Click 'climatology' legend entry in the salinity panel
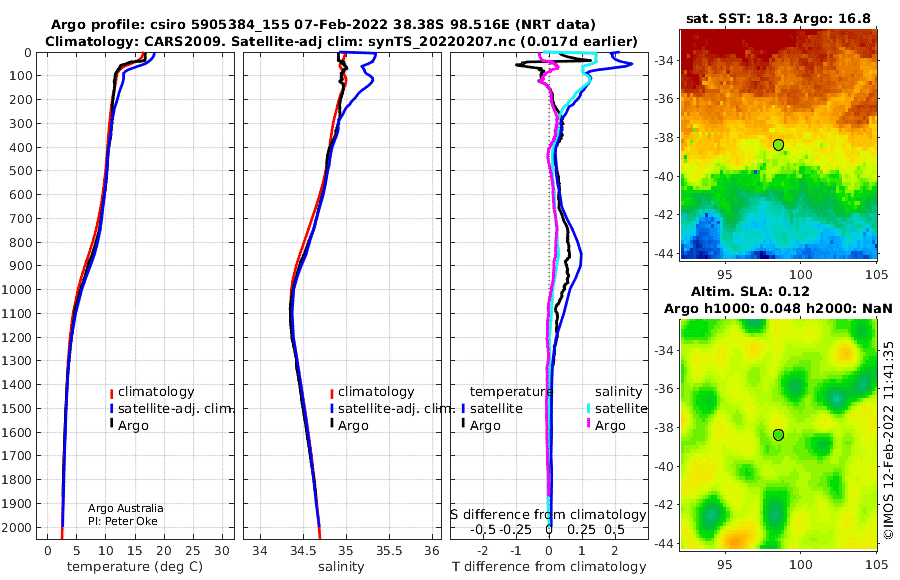This screenshot has height=580, width=900. tap(376, 392)
